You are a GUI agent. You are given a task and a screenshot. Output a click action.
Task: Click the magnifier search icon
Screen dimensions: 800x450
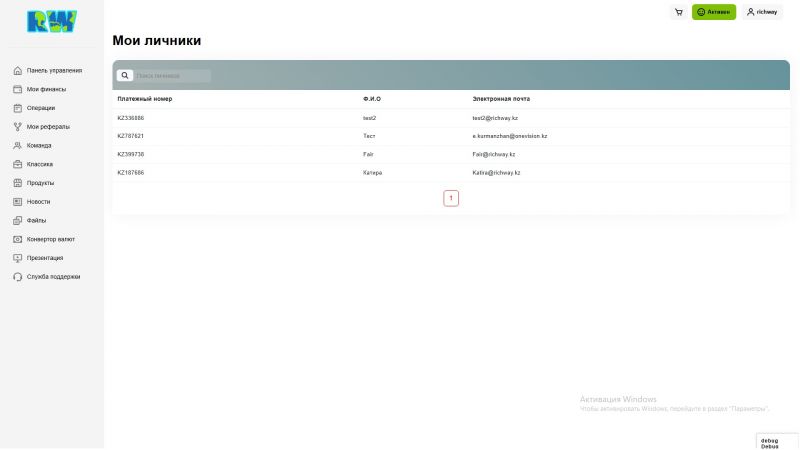point(125,75)
